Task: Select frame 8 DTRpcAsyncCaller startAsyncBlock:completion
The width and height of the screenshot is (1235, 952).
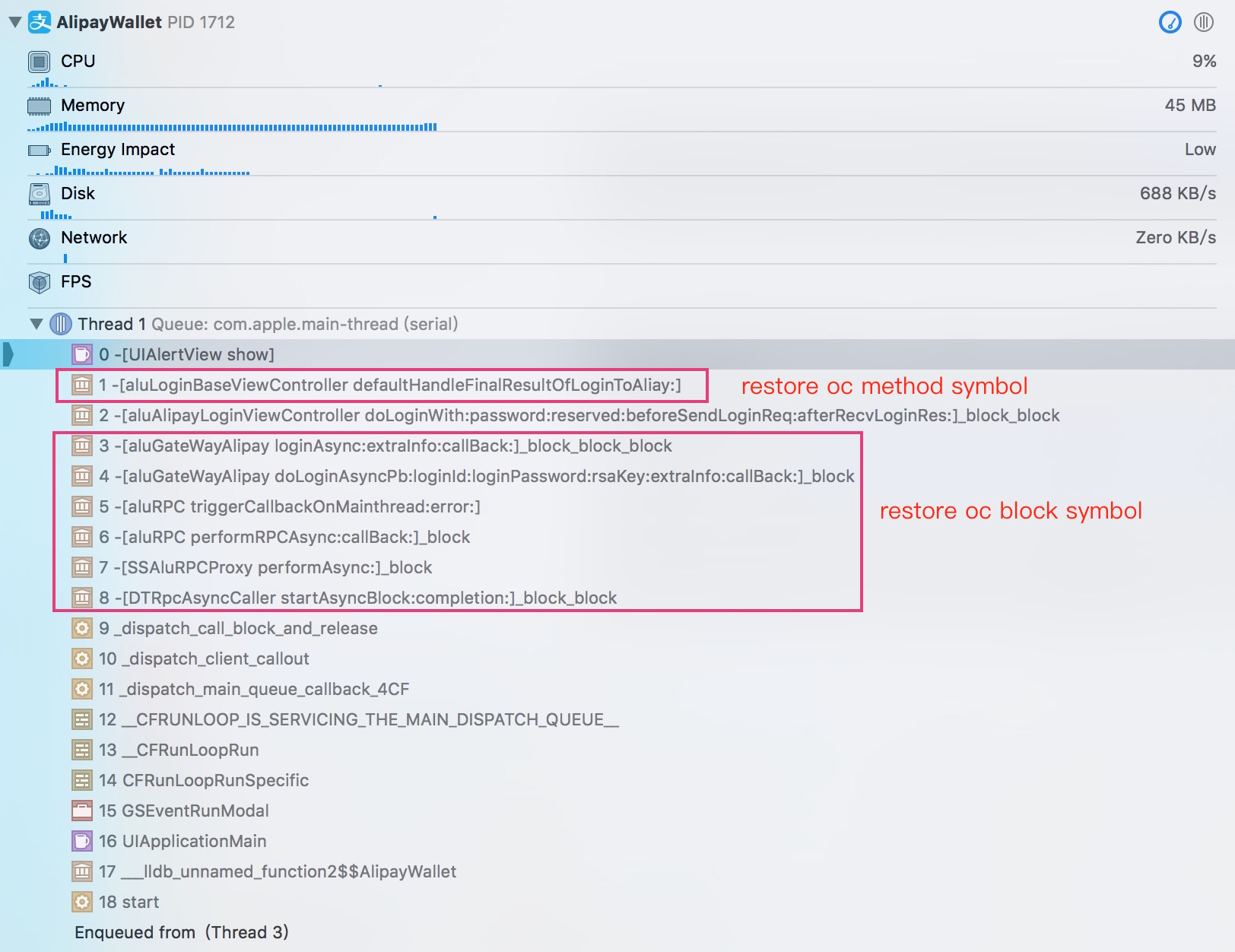Action: [x=617, y=598]
